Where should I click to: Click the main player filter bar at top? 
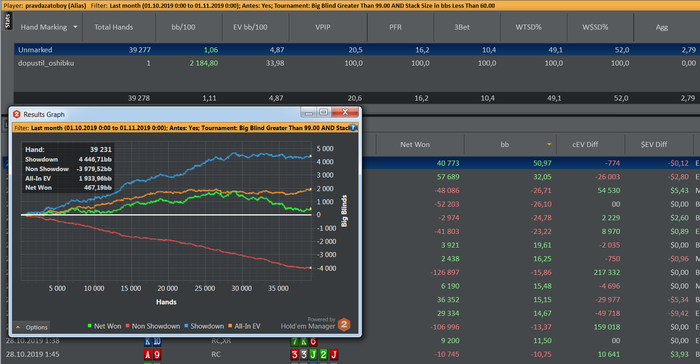(350, 6)
